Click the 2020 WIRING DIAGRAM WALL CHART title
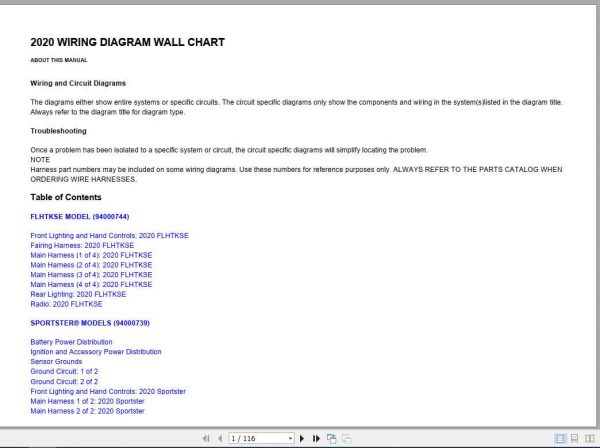The width and height of the screenshot is (600, 448). [127, 42]
